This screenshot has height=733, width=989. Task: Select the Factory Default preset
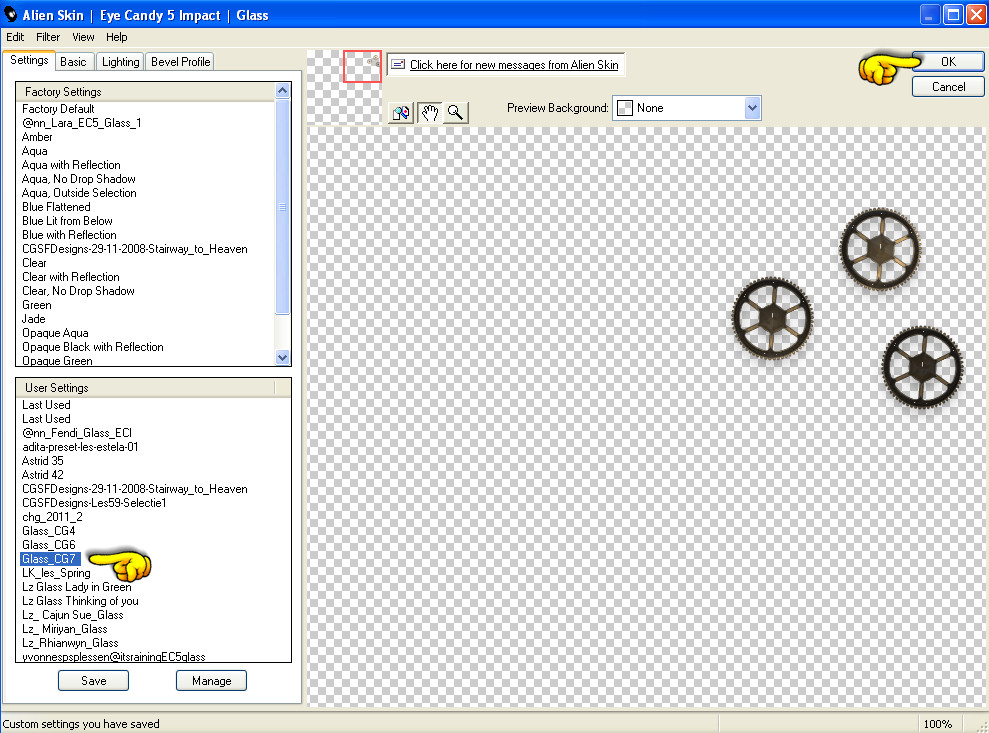click(58, 108)
